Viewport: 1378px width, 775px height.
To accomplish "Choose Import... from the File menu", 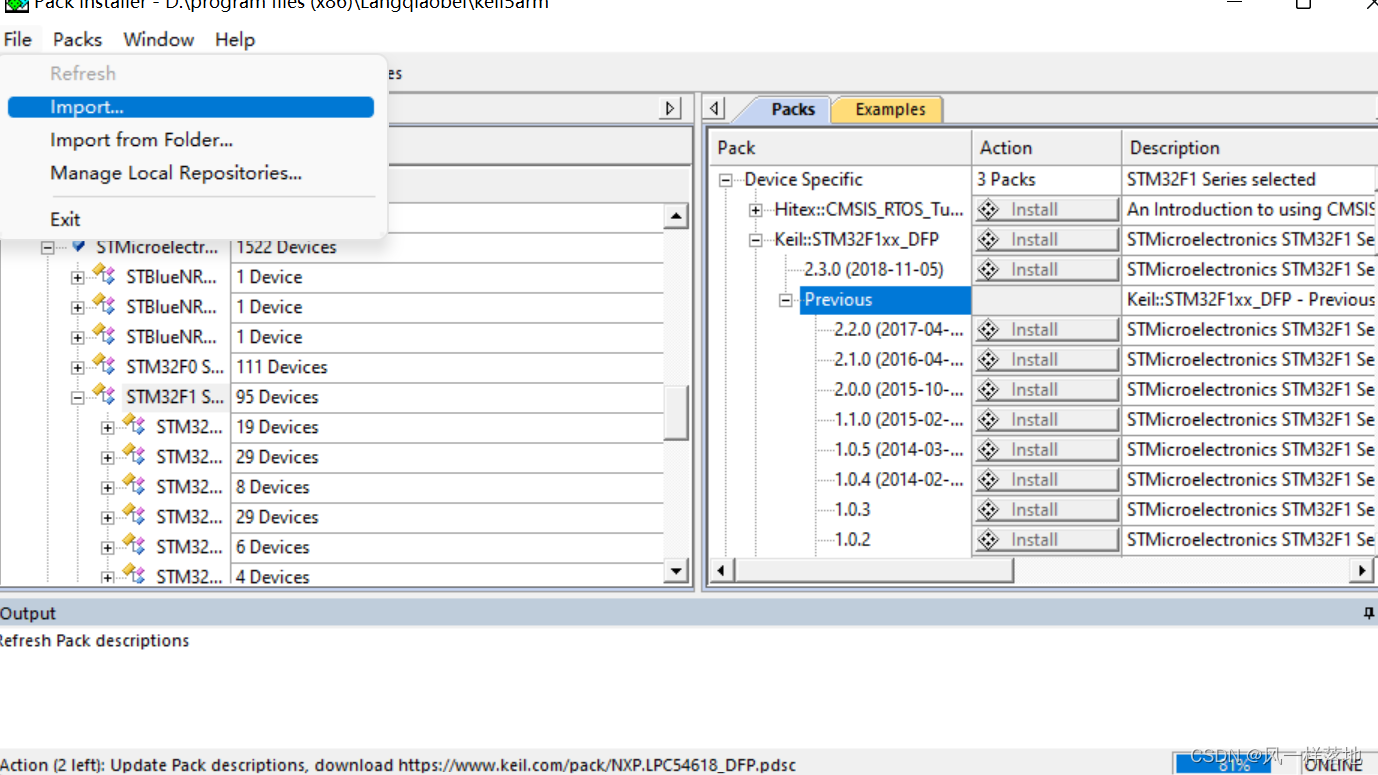I will tap(191, 107).
